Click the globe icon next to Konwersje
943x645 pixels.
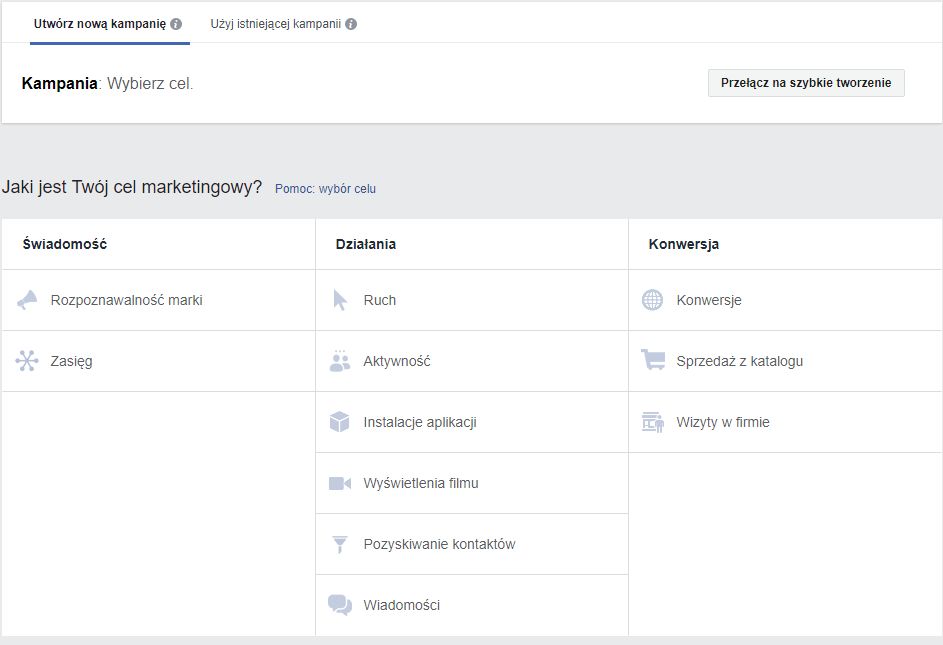click(652, 300)
